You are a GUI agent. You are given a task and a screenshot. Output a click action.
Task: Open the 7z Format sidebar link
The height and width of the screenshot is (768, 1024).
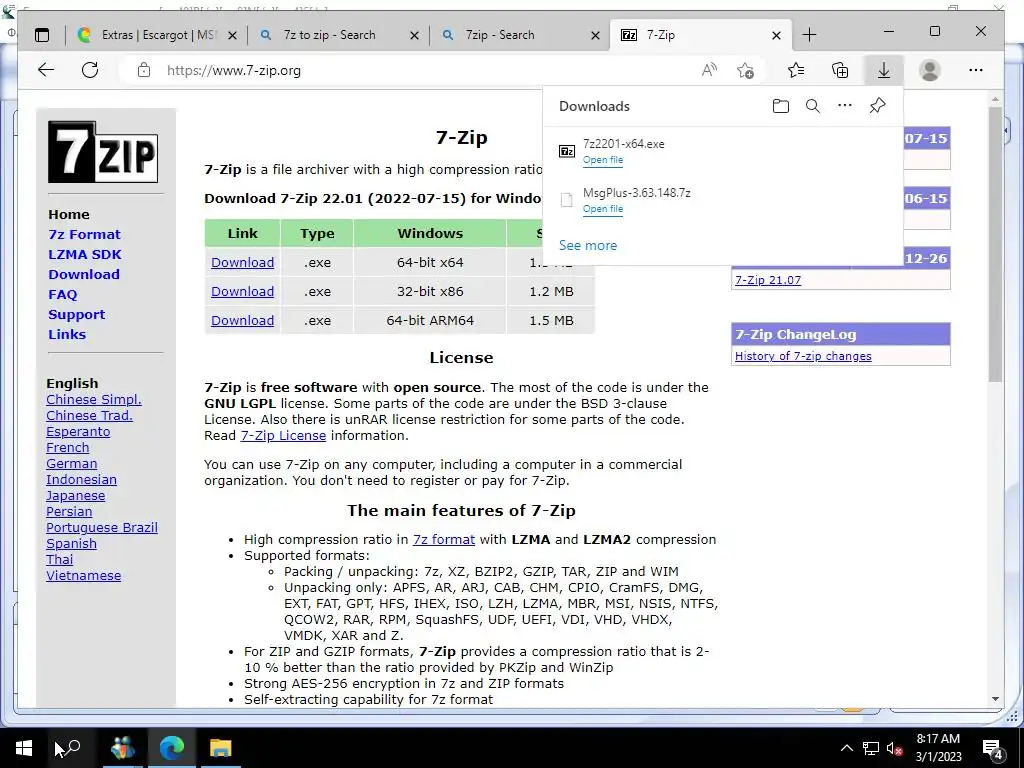(84, 234)
